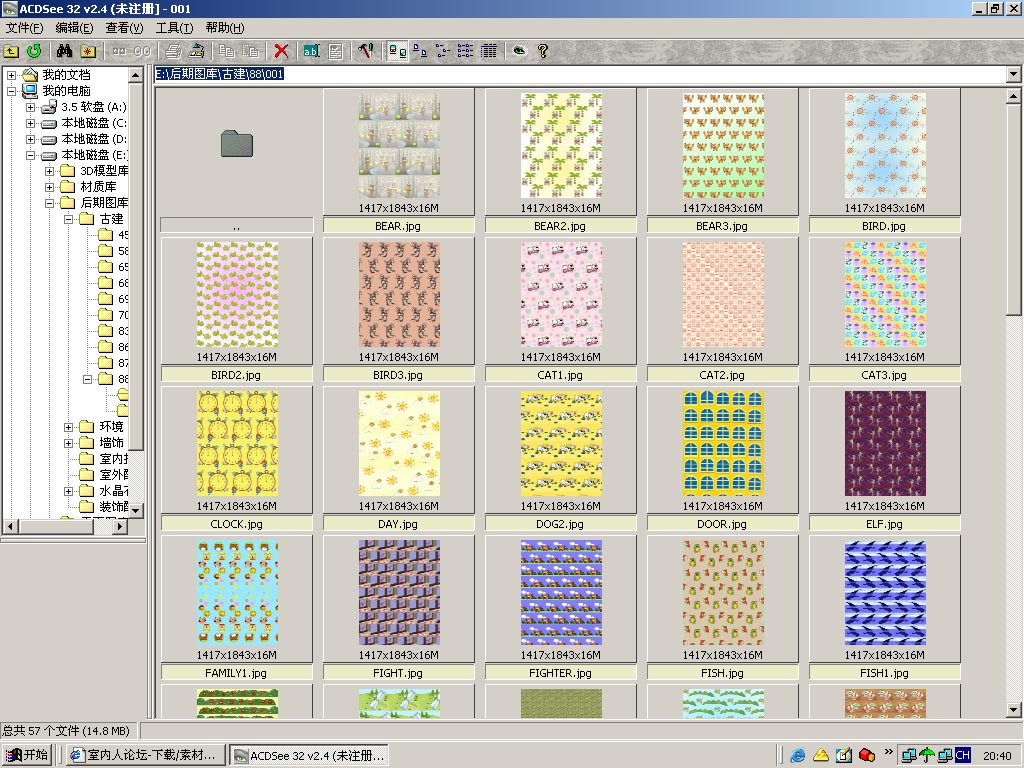This screenshot has height=768, width=1024.
Task: Click the 20:40 system clock
Action: (x=997, y=756)
